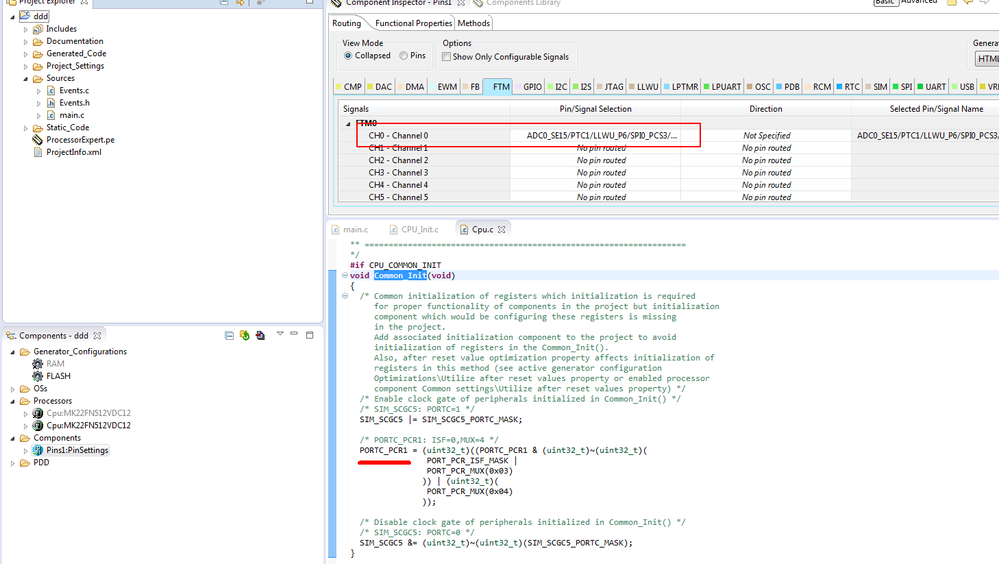Expand the OSs node
Screen dimensions: 999x564
pos(12,389)
